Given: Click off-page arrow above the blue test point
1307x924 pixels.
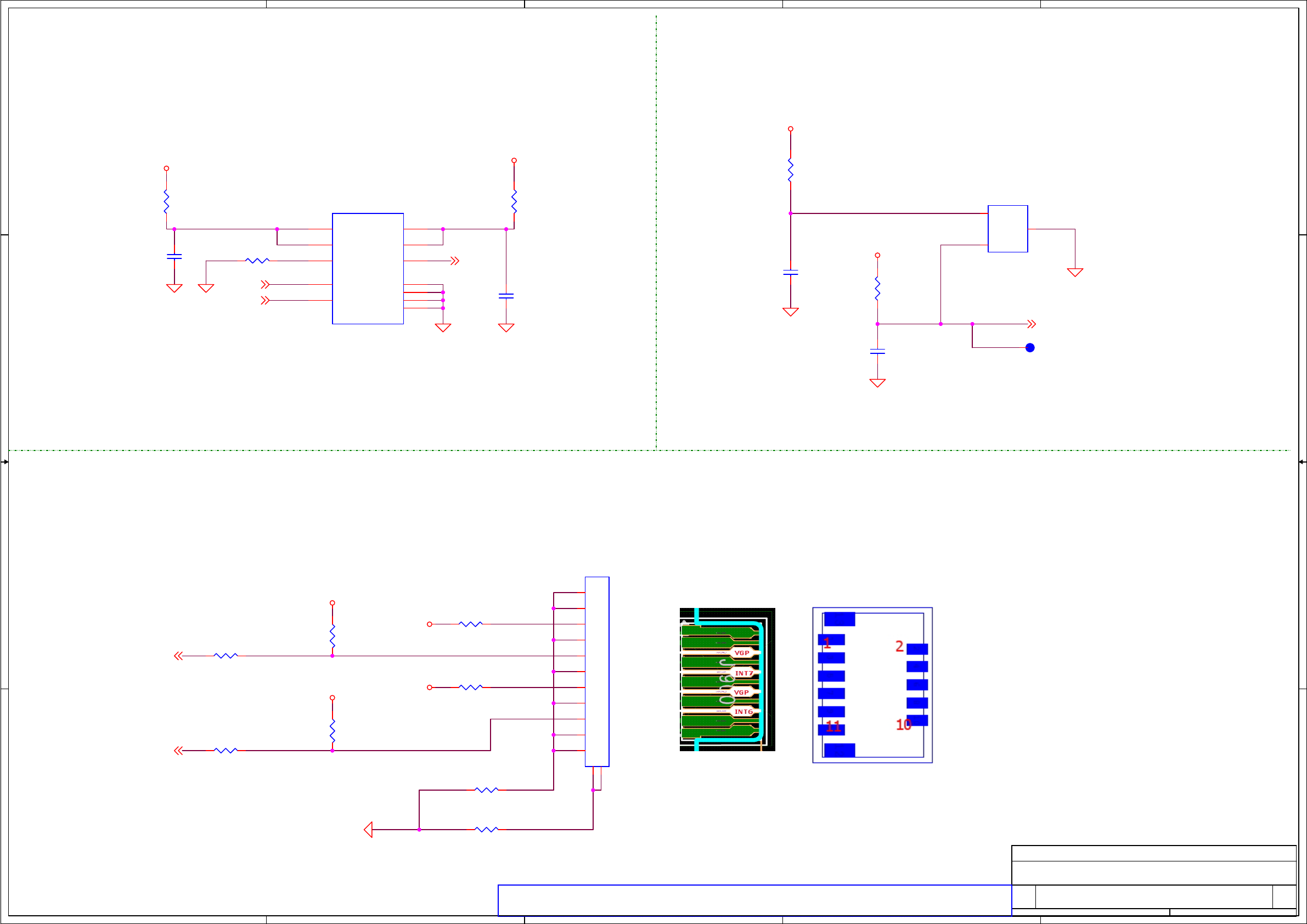Looking at the screenshot, I should (1032, 324).
